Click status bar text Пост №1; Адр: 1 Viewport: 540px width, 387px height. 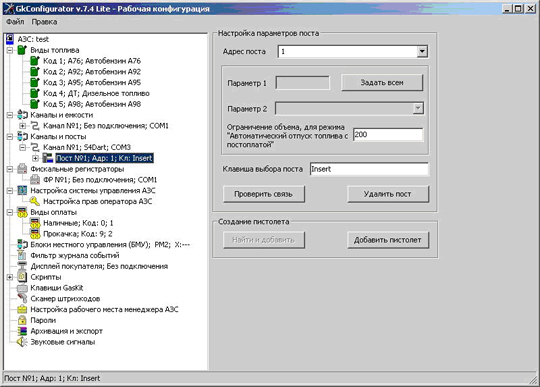click(52, 378)
